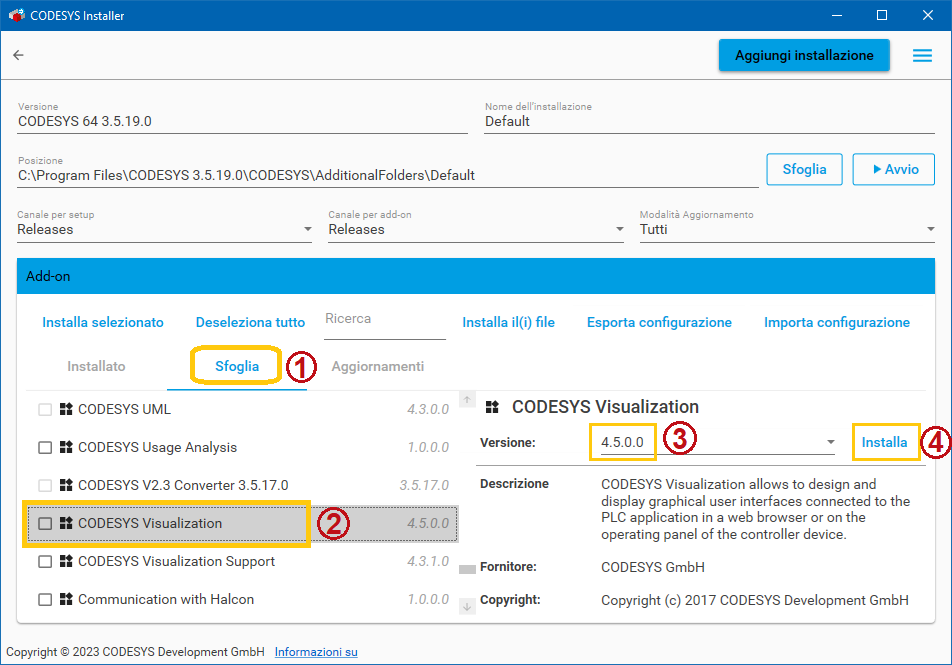This screenshot has width=952, height=665.
Task: Click Installa il(i) file
Action: [509, 322]
